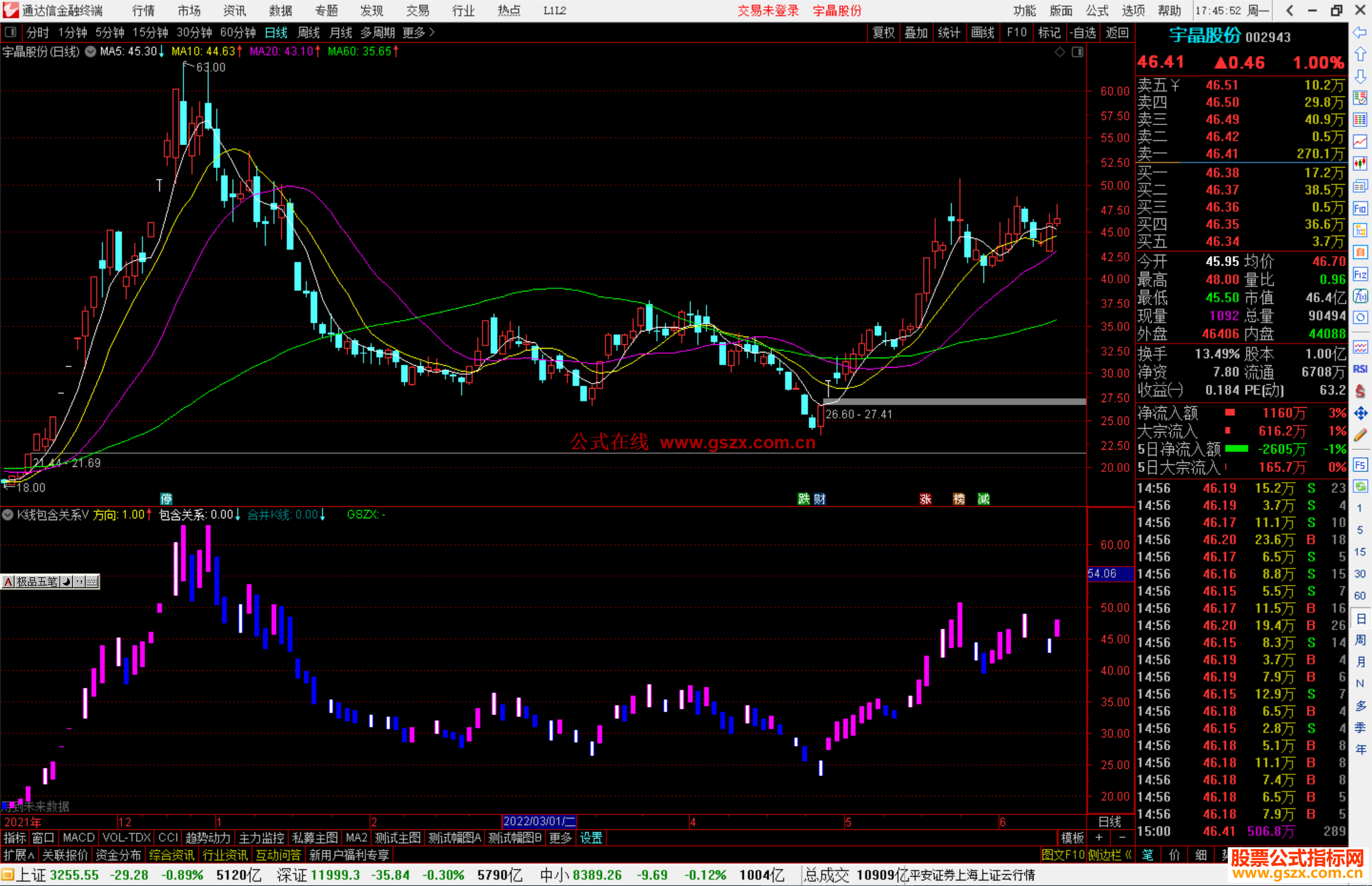
Task: Open the orange document sidebar icon
Action: (1360, 252)
